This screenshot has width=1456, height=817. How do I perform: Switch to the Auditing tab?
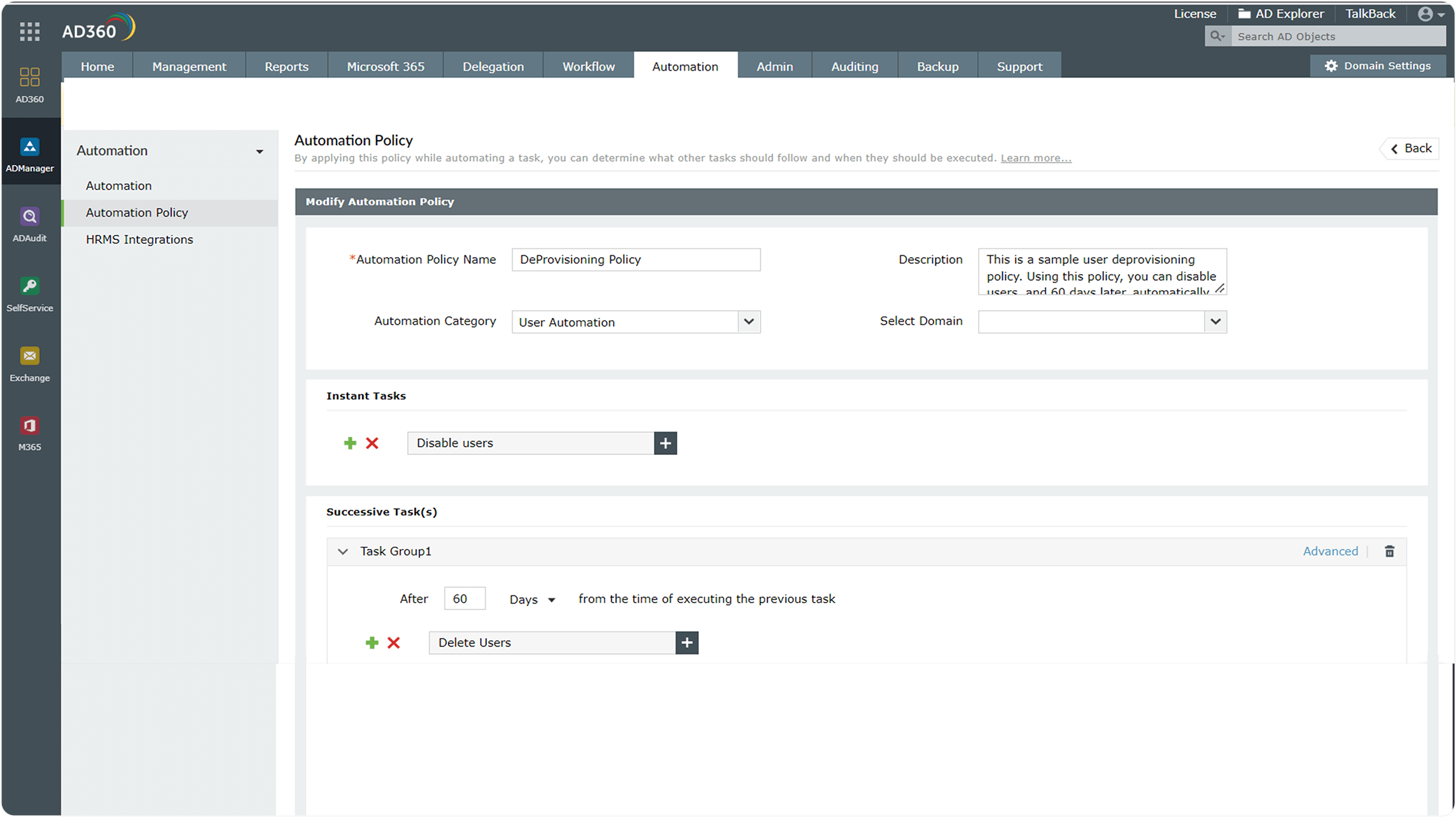pos(855,66)
